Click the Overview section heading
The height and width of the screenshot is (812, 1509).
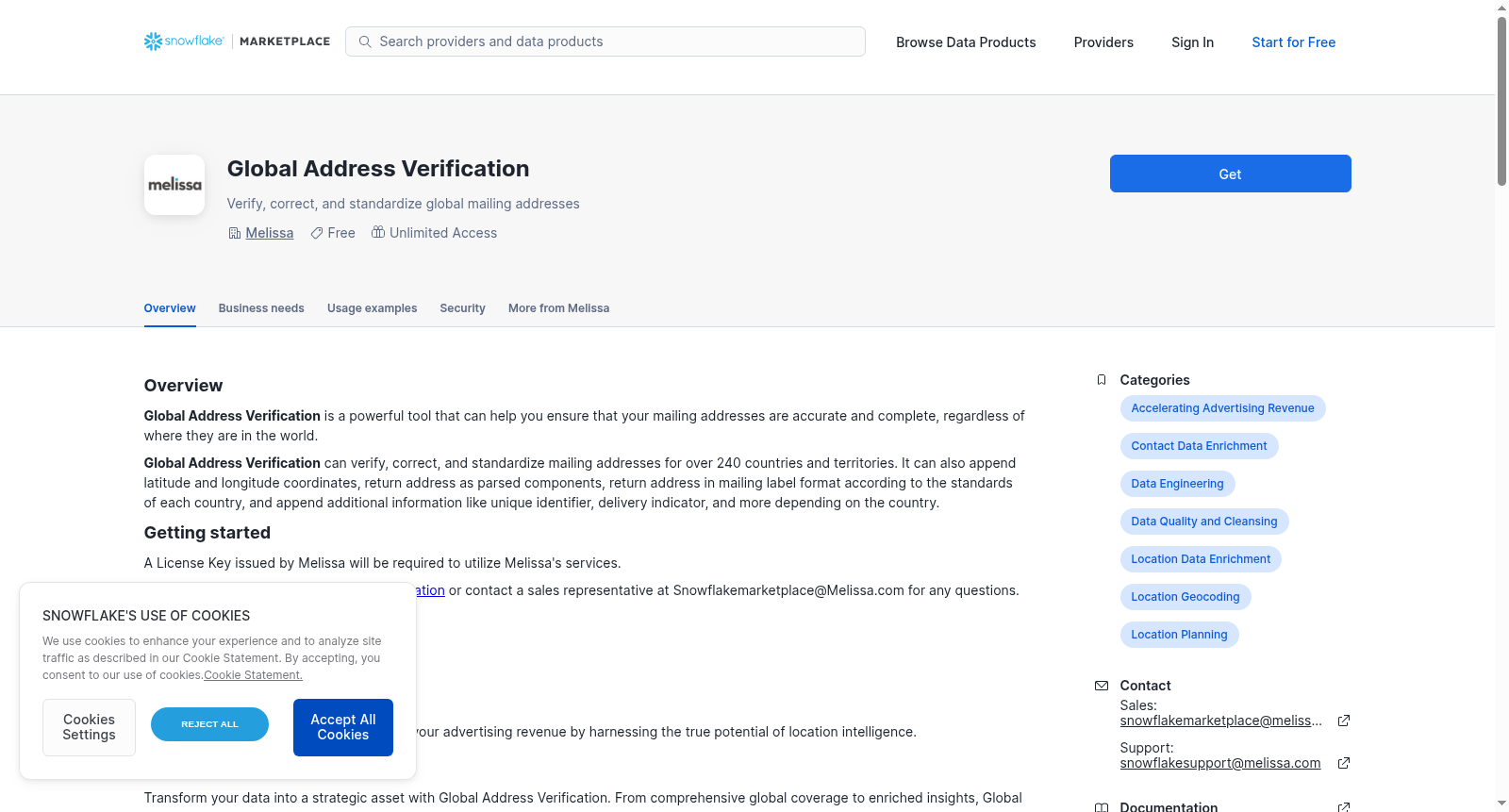click(x=183, y=386)
